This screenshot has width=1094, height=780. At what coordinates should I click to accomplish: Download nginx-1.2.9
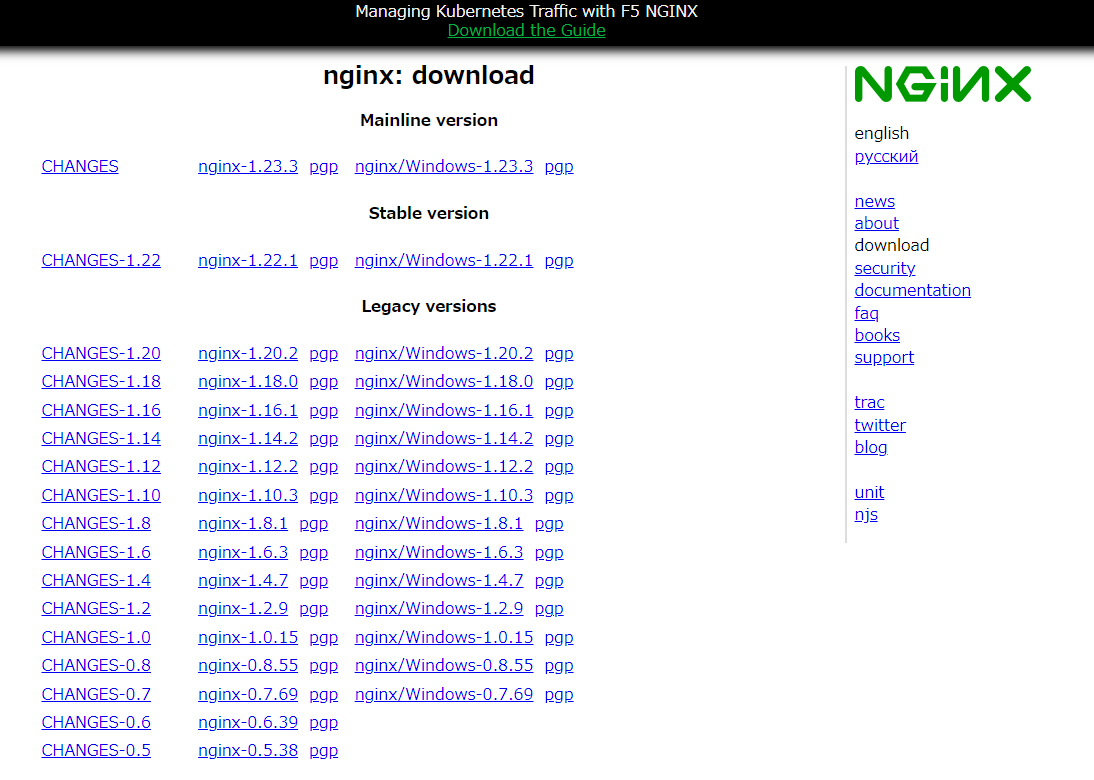[x=243, y=608]
